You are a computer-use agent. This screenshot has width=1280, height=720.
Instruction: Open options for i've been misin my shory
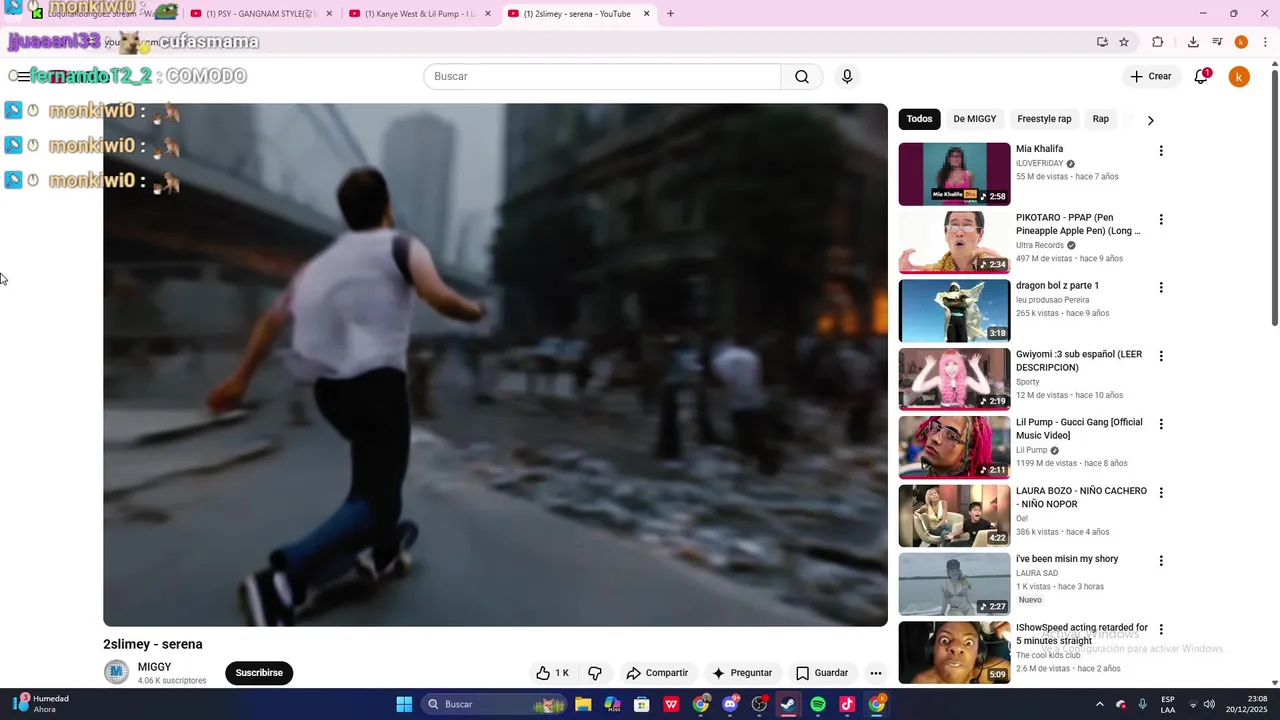point(1161,561)
